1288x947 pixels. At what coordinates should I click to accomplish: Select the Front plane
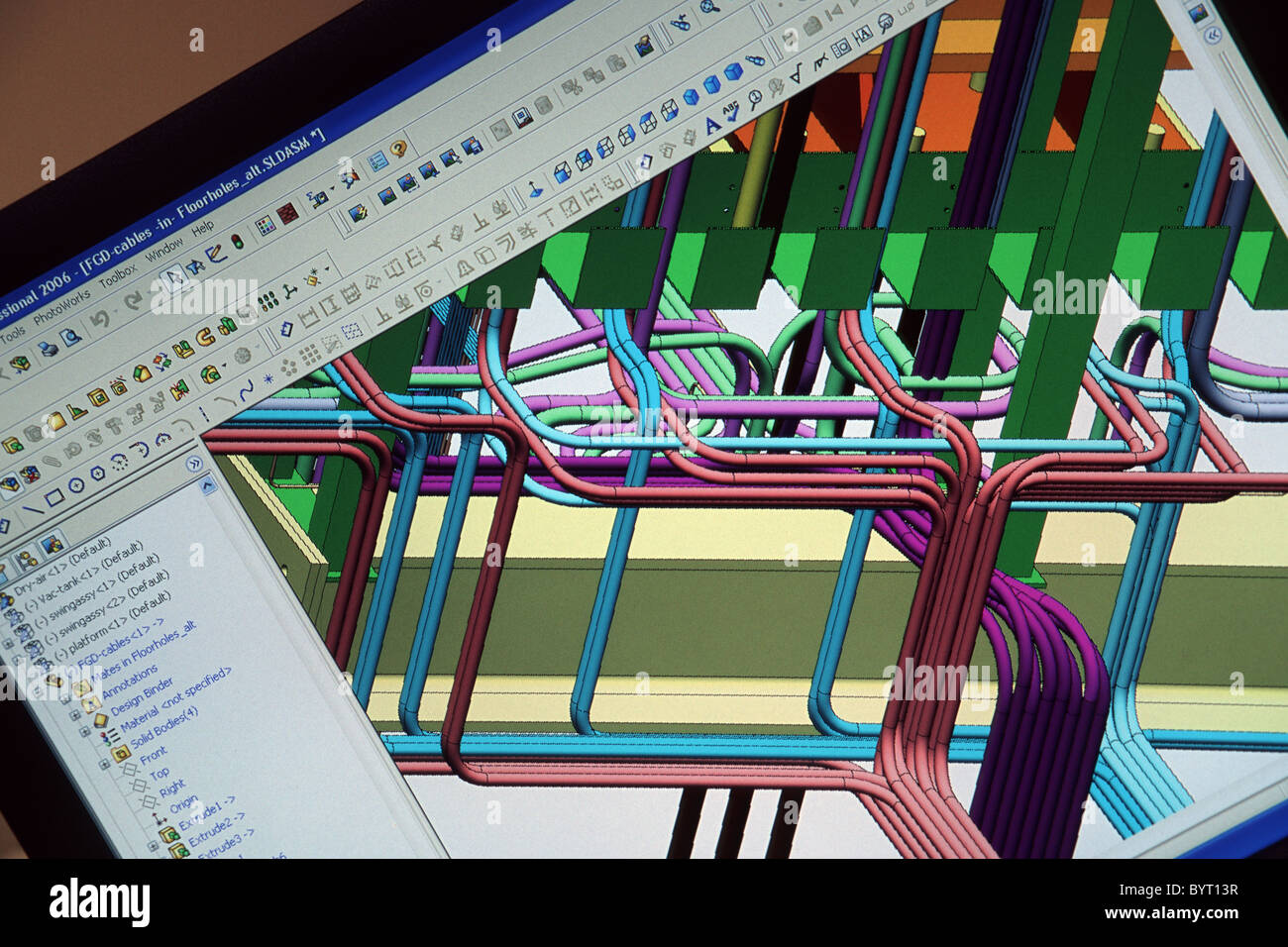click(x=154, y=757)
